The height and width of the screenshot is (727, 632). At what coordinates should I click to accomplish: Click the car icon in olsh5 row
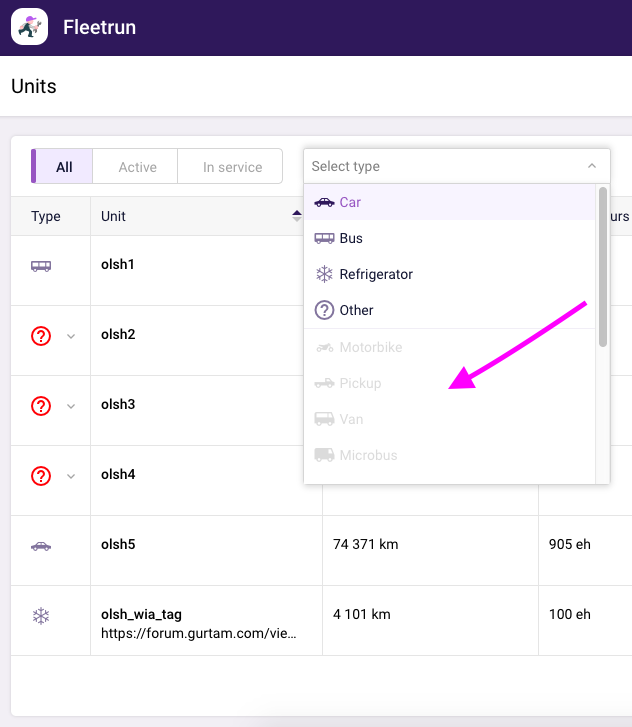[x=41, y=546]
